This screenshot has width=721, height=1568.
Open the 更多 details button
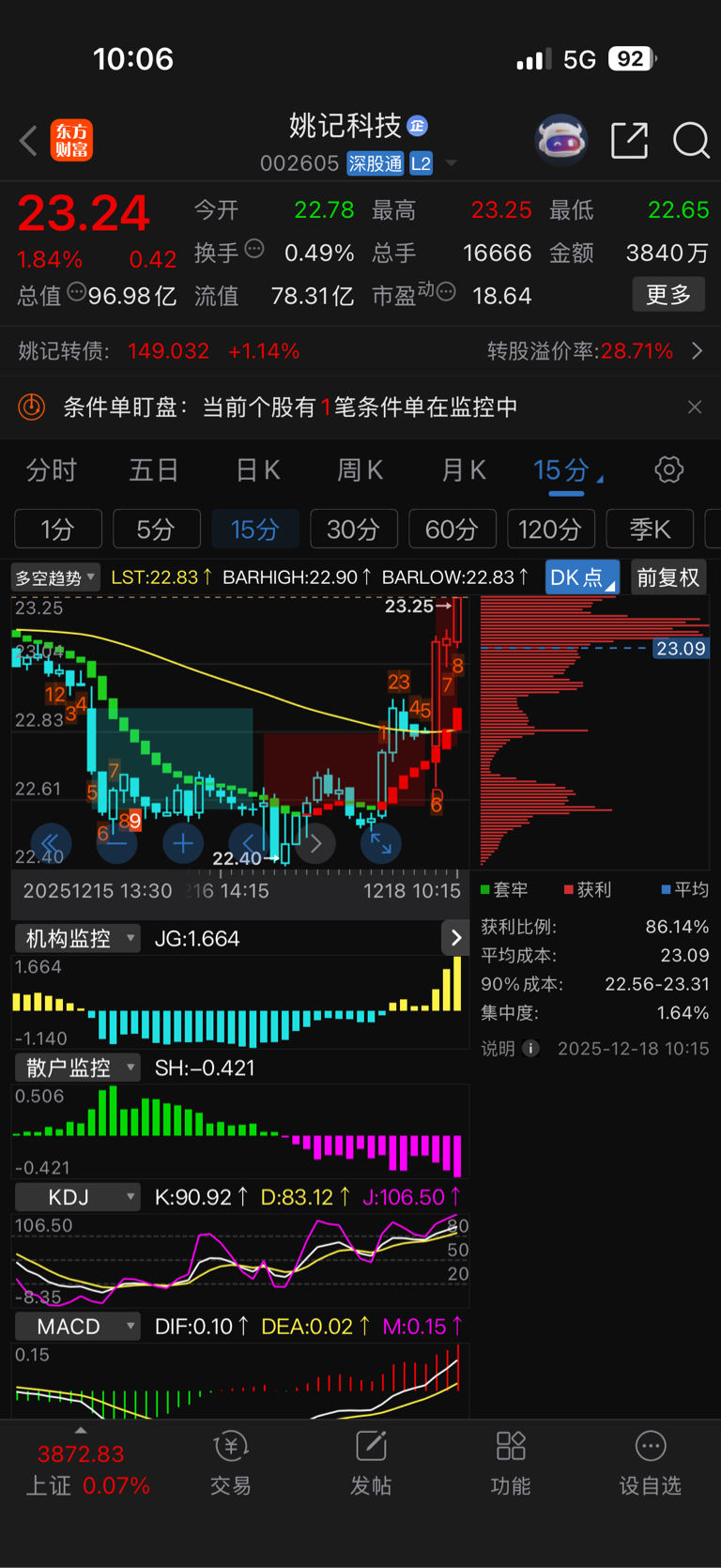click(x=668, y=295)
